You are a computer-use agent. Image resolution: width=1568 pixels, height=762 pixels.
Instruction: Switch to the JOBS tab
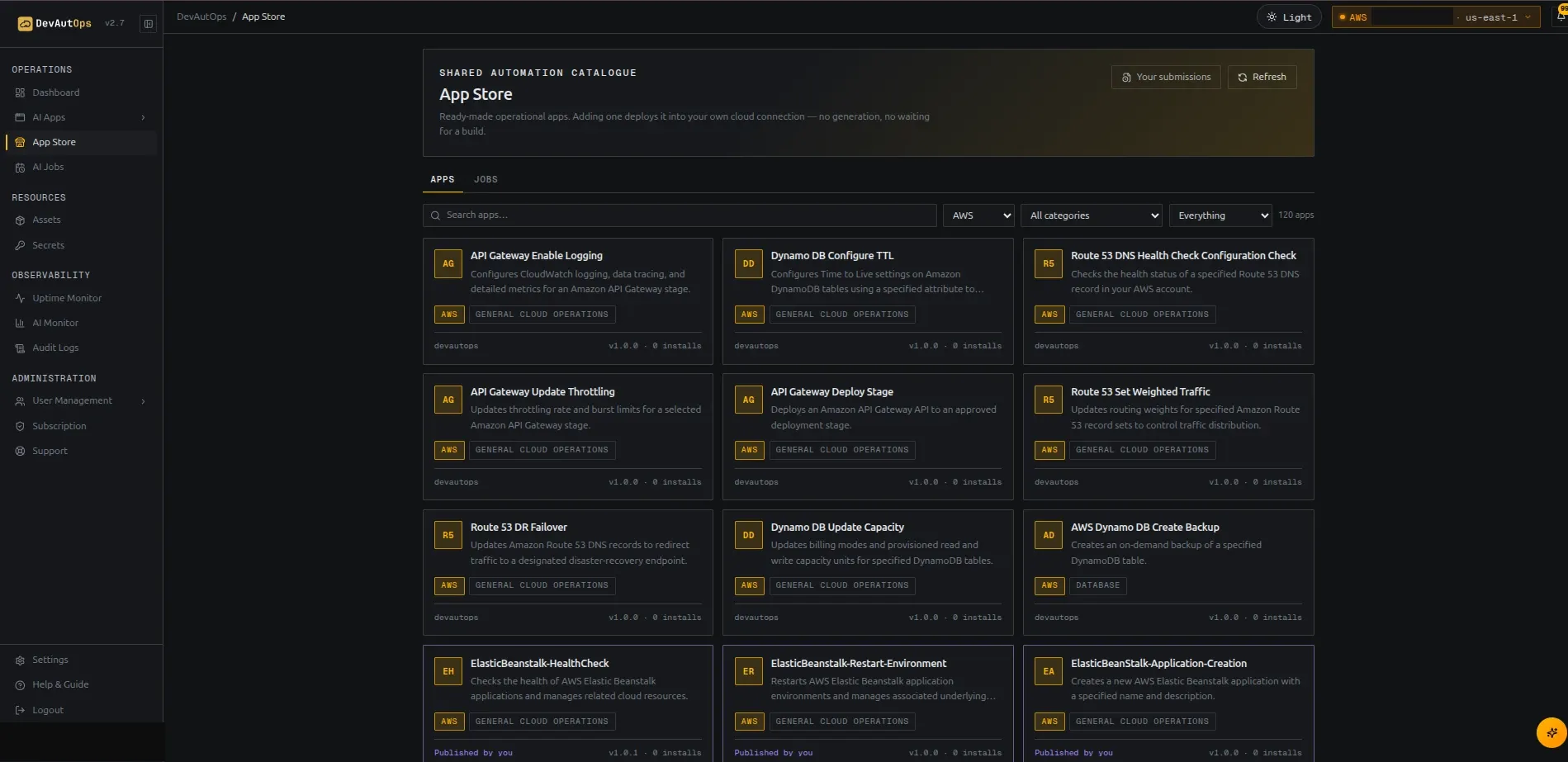pos(486,179)
